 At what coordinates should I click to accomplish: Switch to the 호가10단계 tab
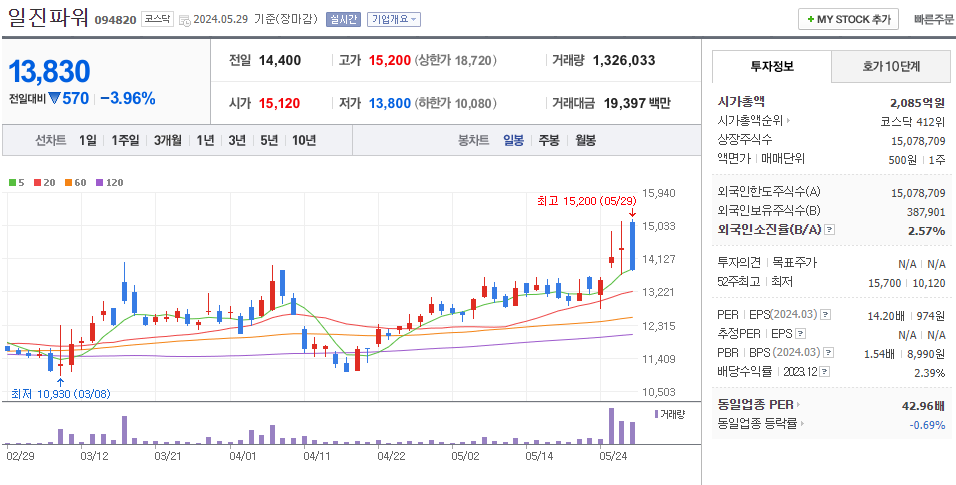tap(891, 66)
